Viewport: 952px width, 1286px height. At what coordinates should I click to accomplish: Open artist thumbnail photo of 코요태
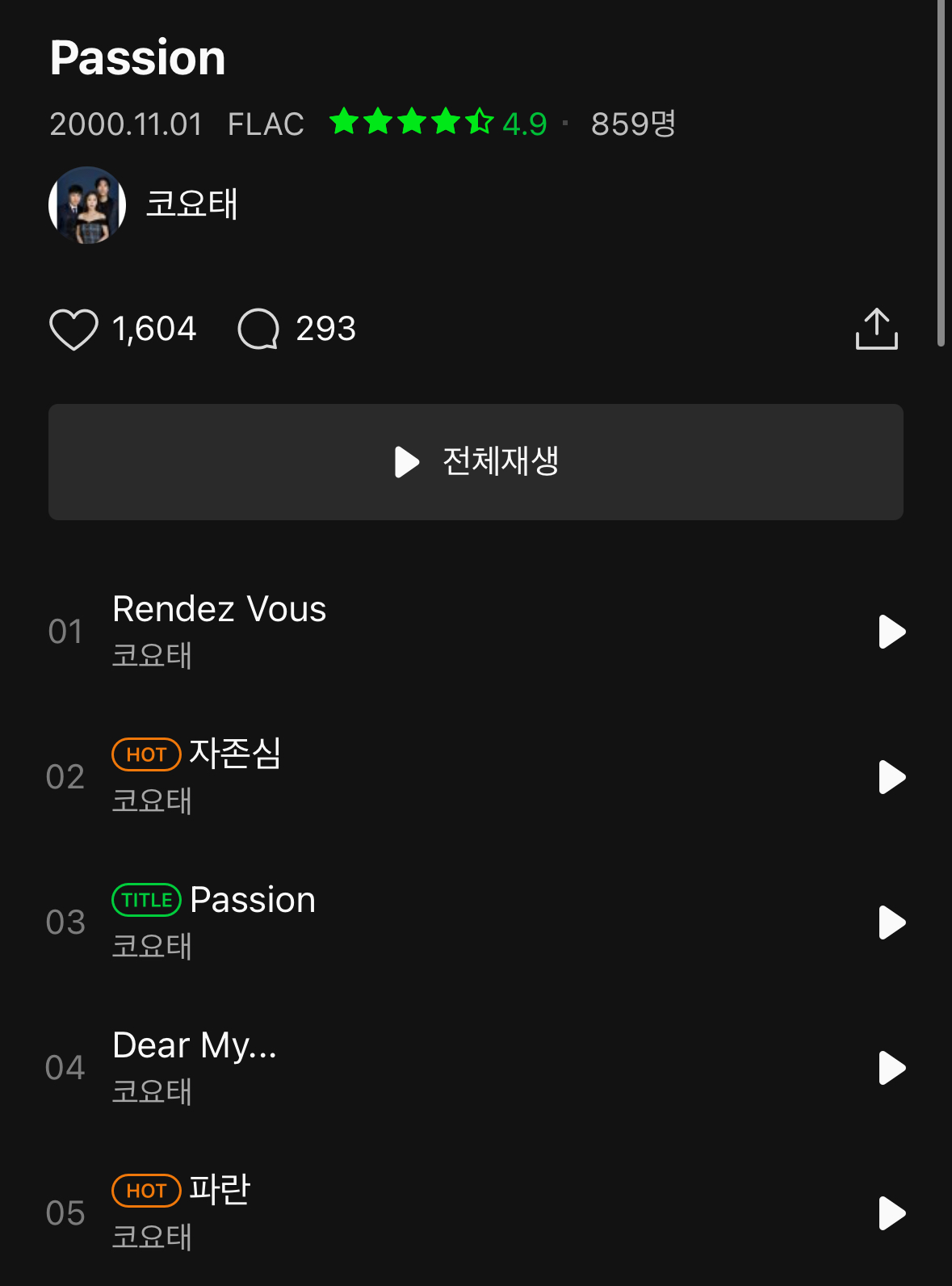(87, 205)
